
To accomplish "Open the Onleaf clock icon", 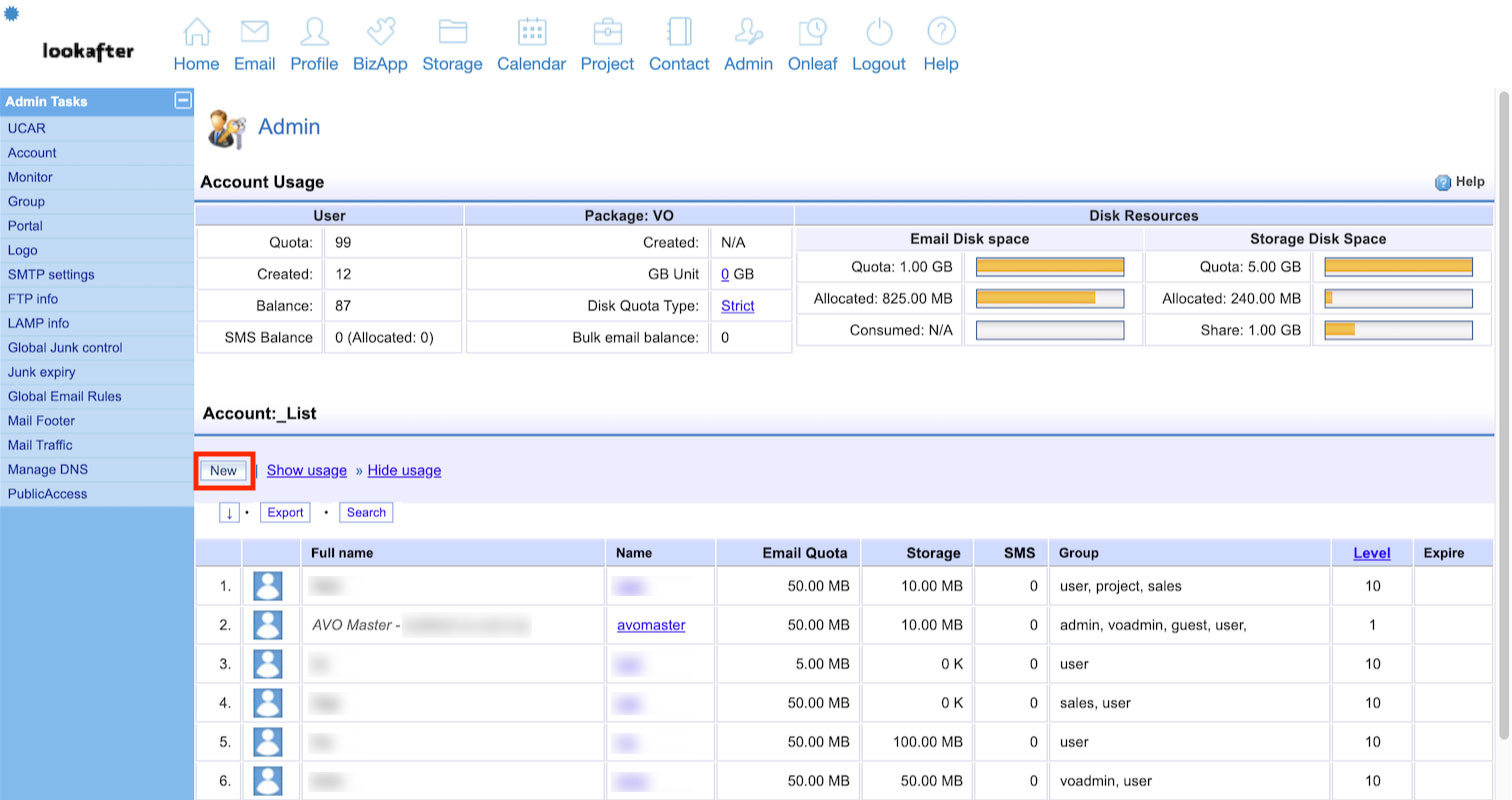I will 812,33.
